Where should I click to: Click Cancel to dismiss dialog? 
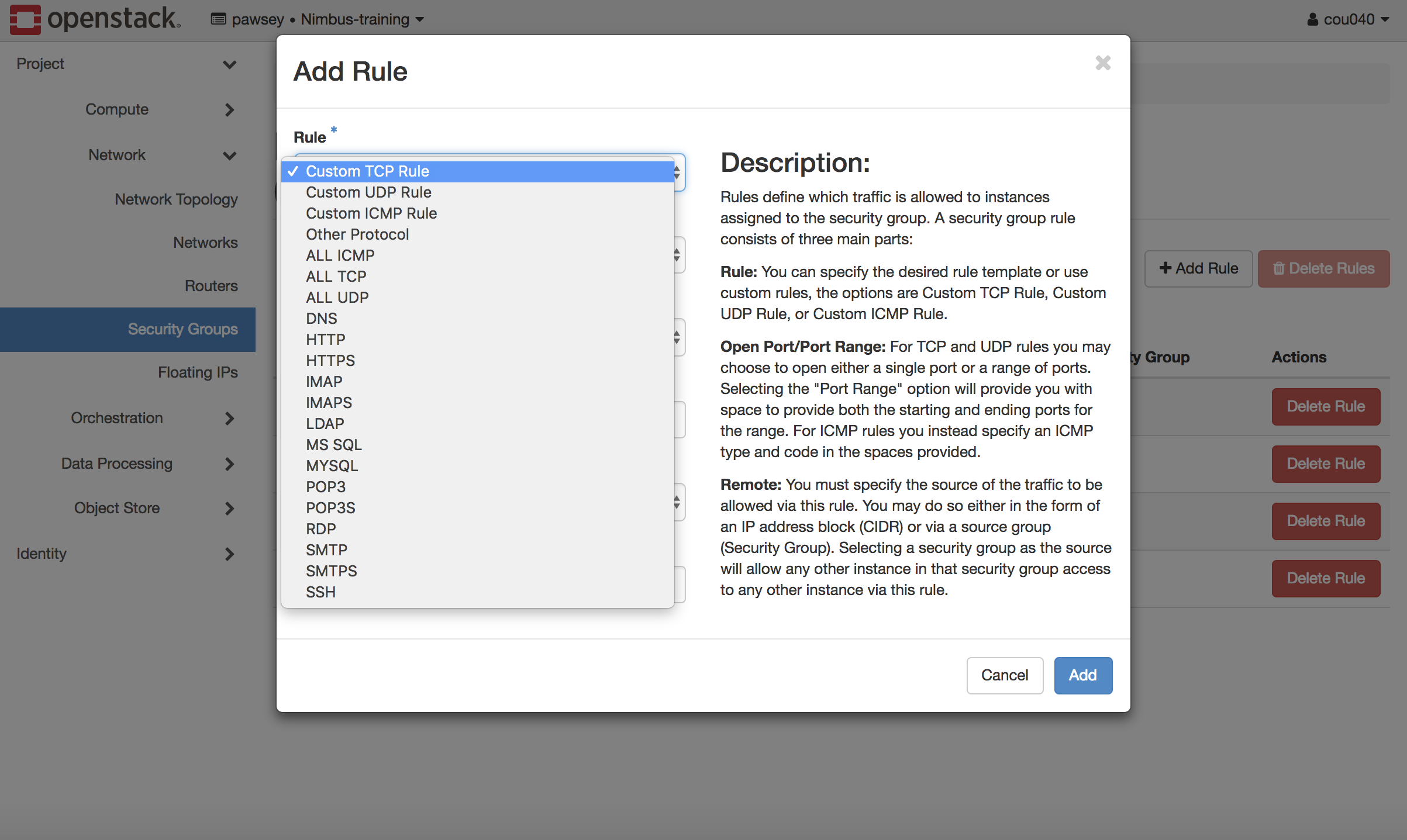1004,675
